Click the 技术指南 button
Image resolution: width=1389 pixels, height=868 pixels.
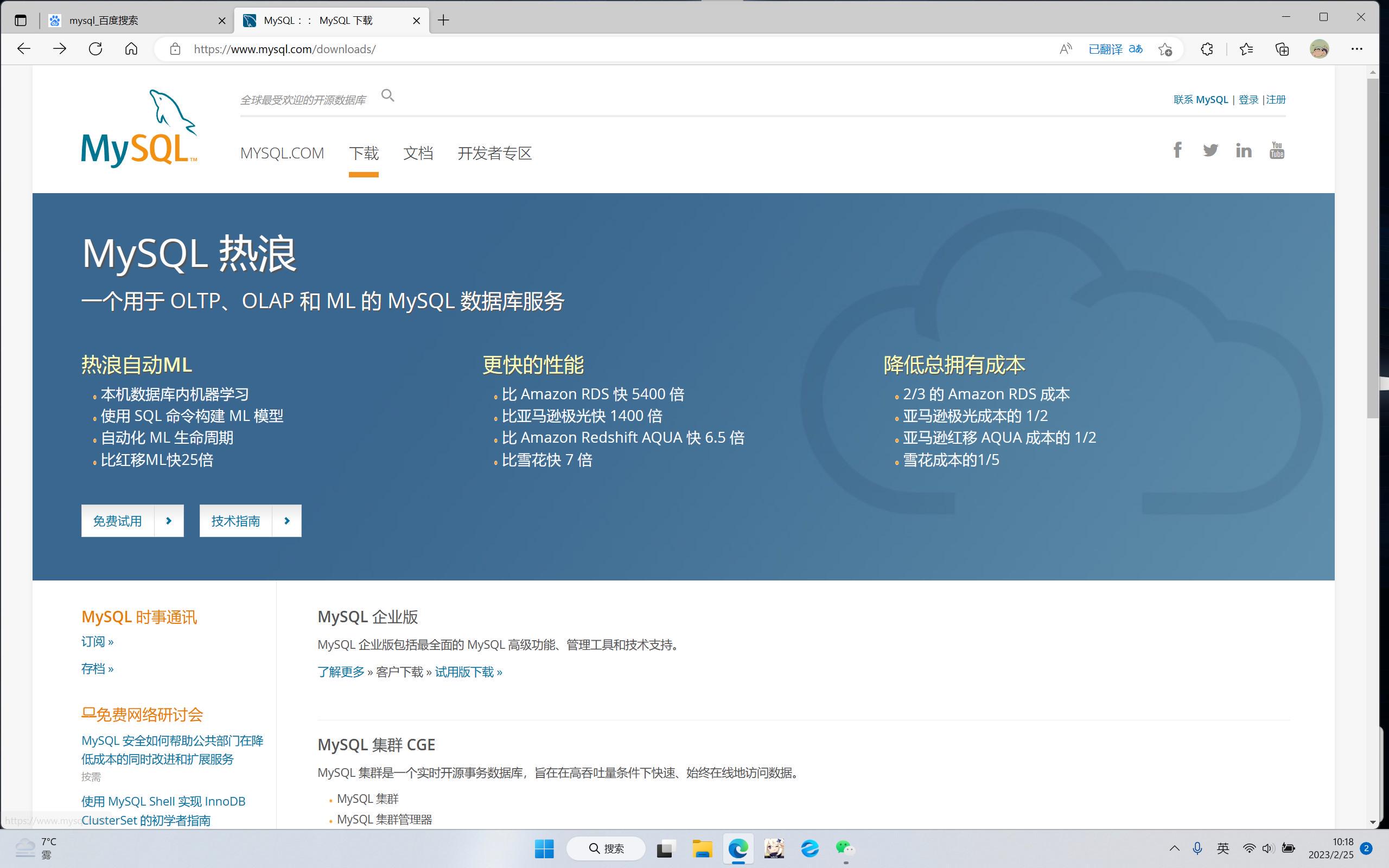click(x=235, y=521)
